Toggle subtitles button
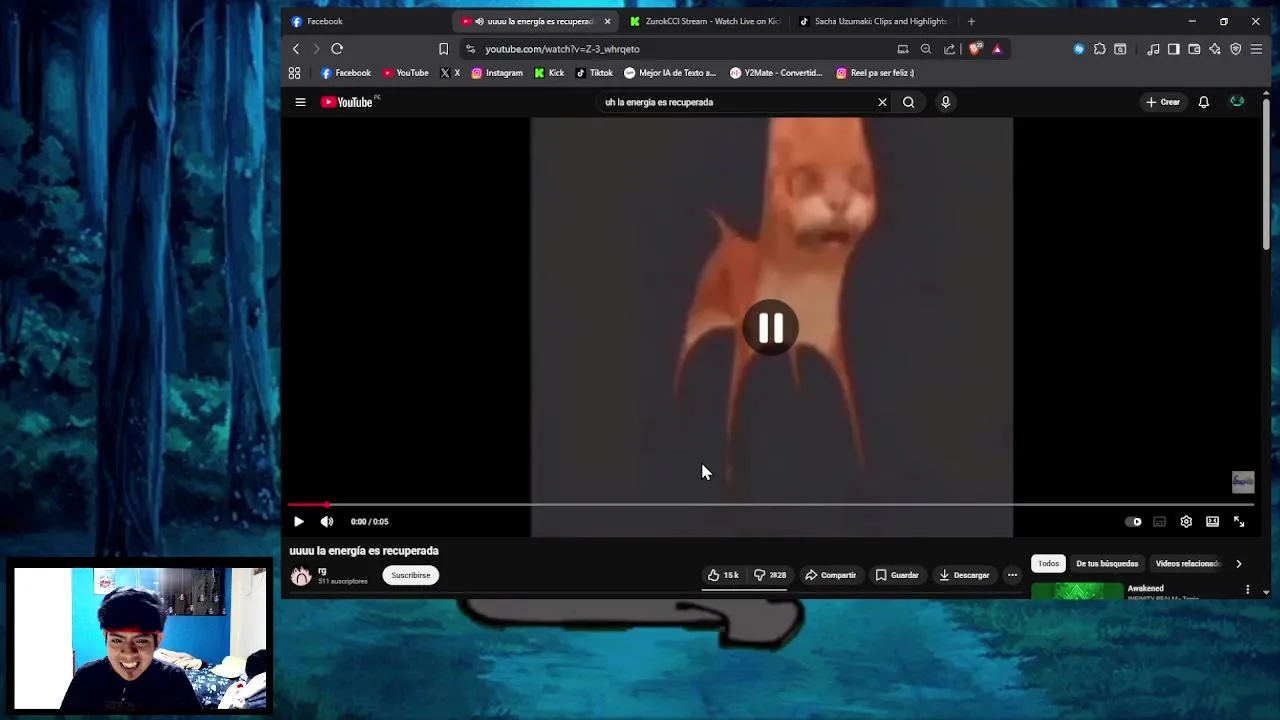This screenshot has height=720, width=1280. [1160, 521]
